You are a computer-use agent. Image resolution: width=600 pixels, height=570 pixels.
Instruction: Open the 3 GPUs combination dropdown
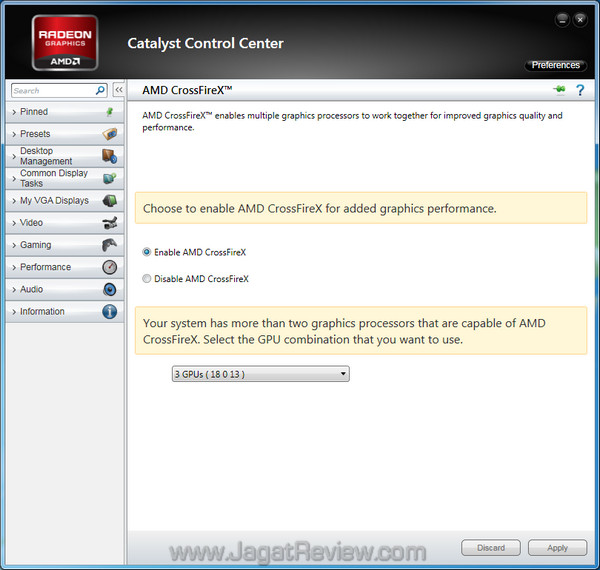260,374
